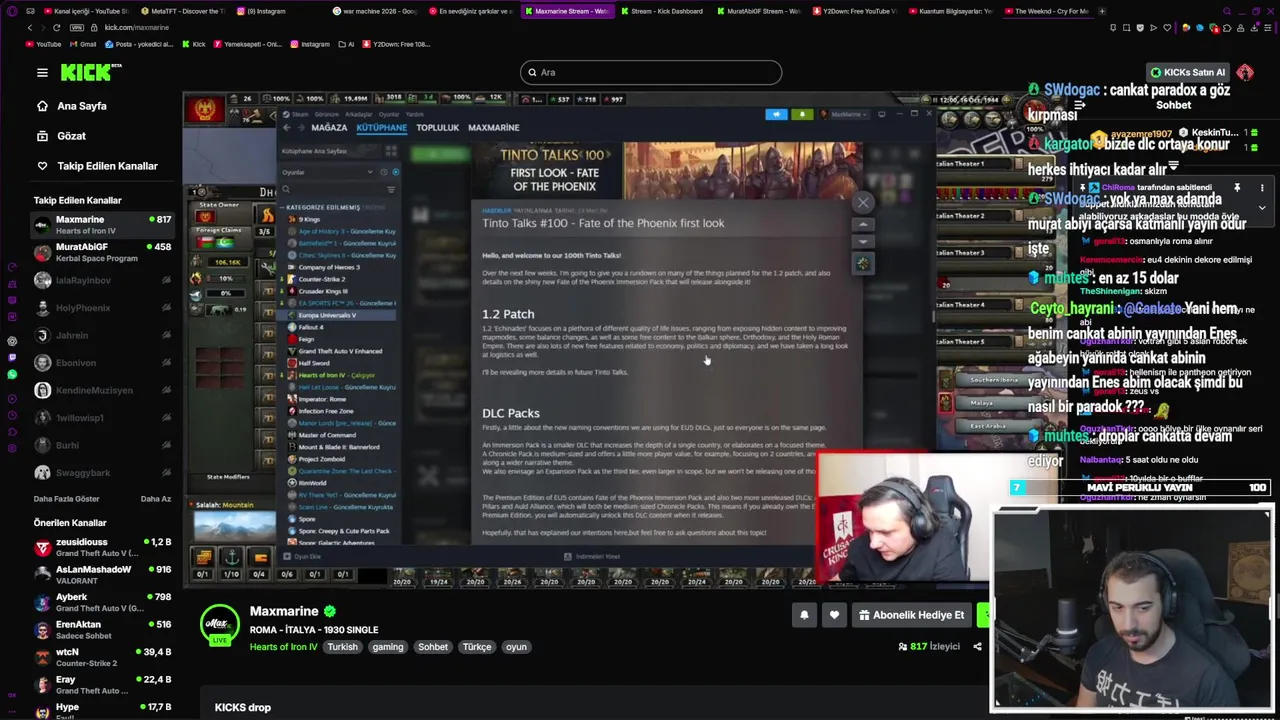Open AsLanMashadoW recommended channel

[101, 575]
